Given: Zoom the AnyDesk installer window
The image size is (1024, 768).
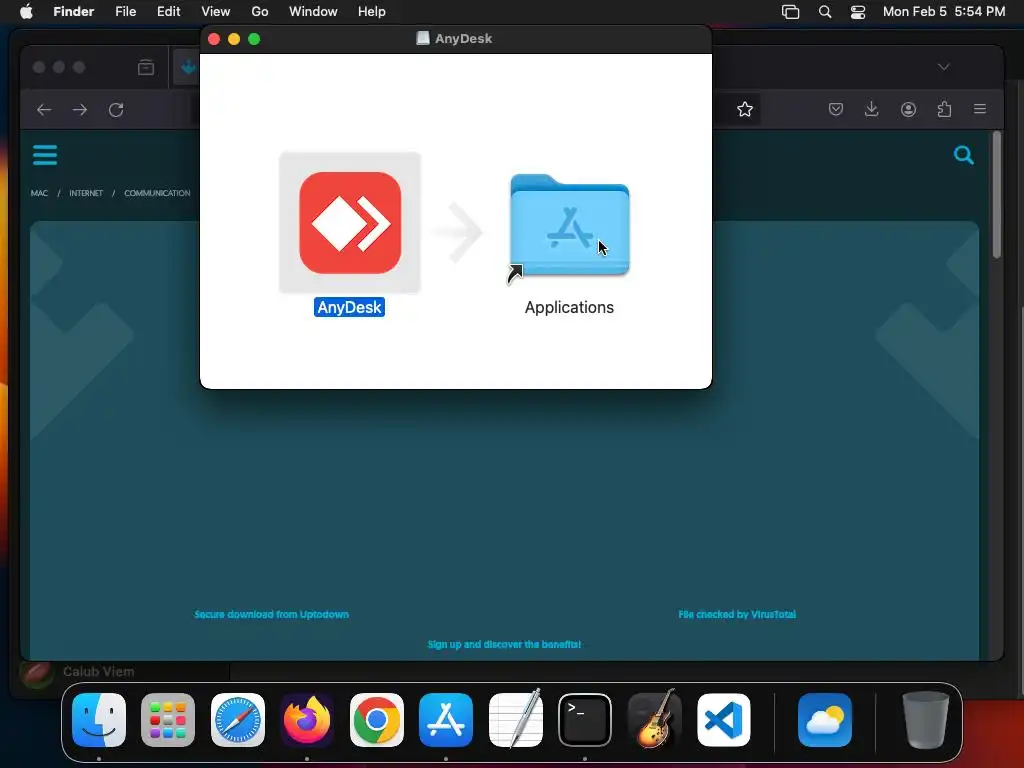Looking at the screenshot, I should 254,39.
